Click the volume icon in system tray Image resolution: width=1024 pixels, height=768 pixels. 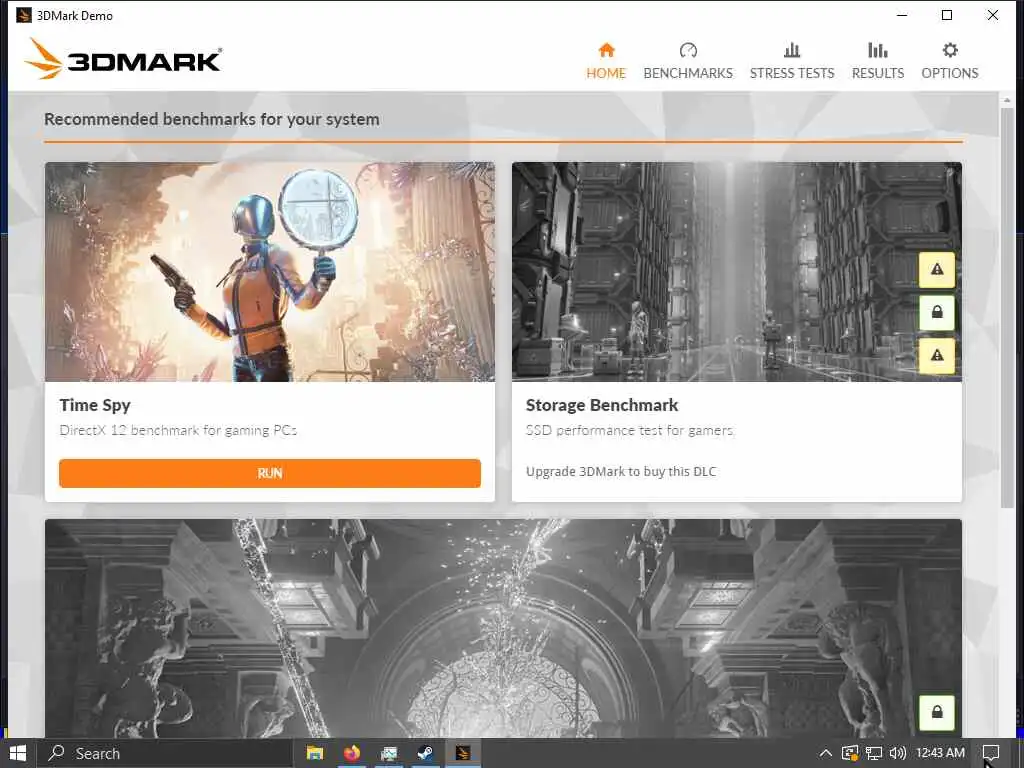[898, 754]
